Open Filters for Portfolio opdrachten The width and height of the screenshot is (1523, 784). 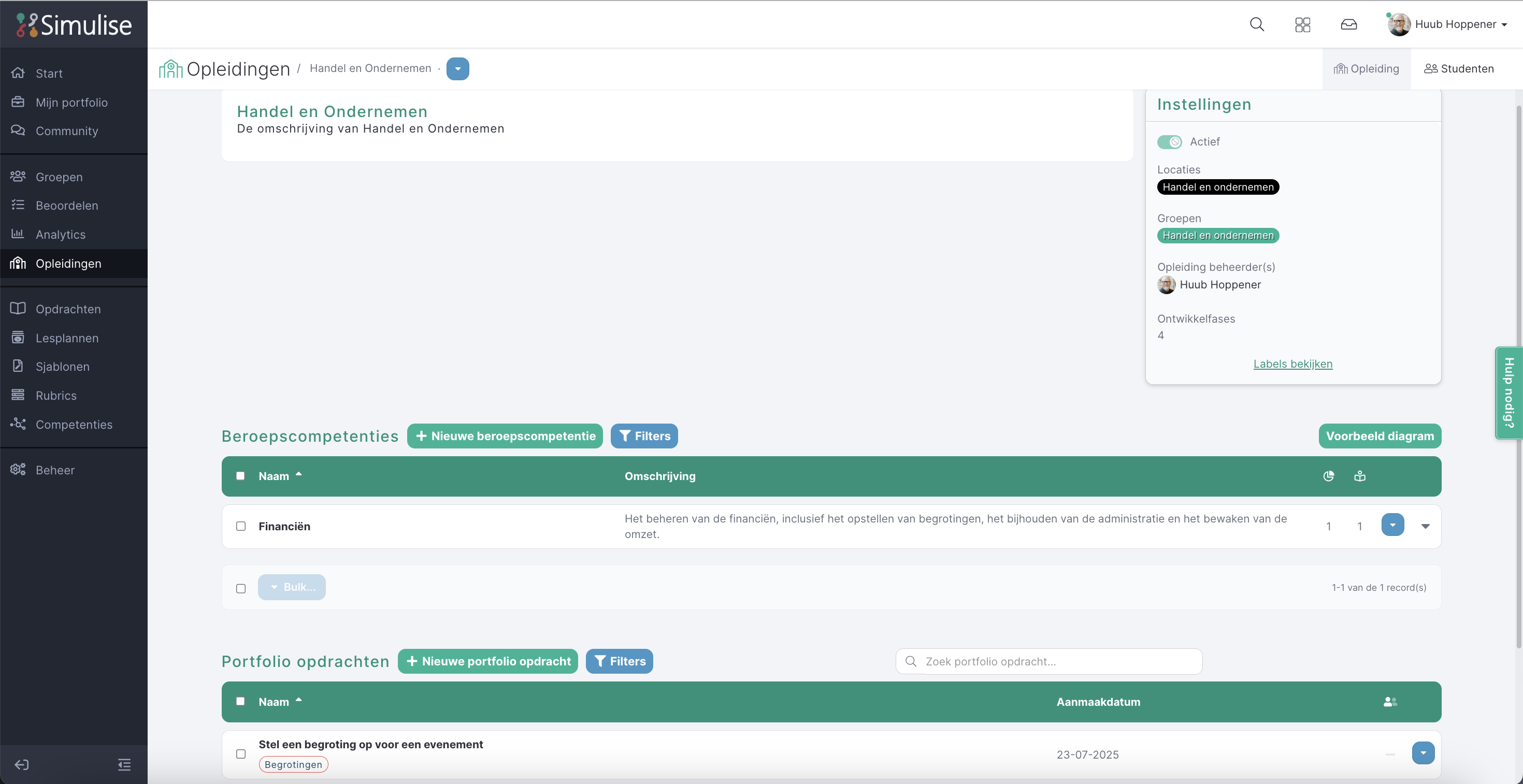(x=619, y=661)
